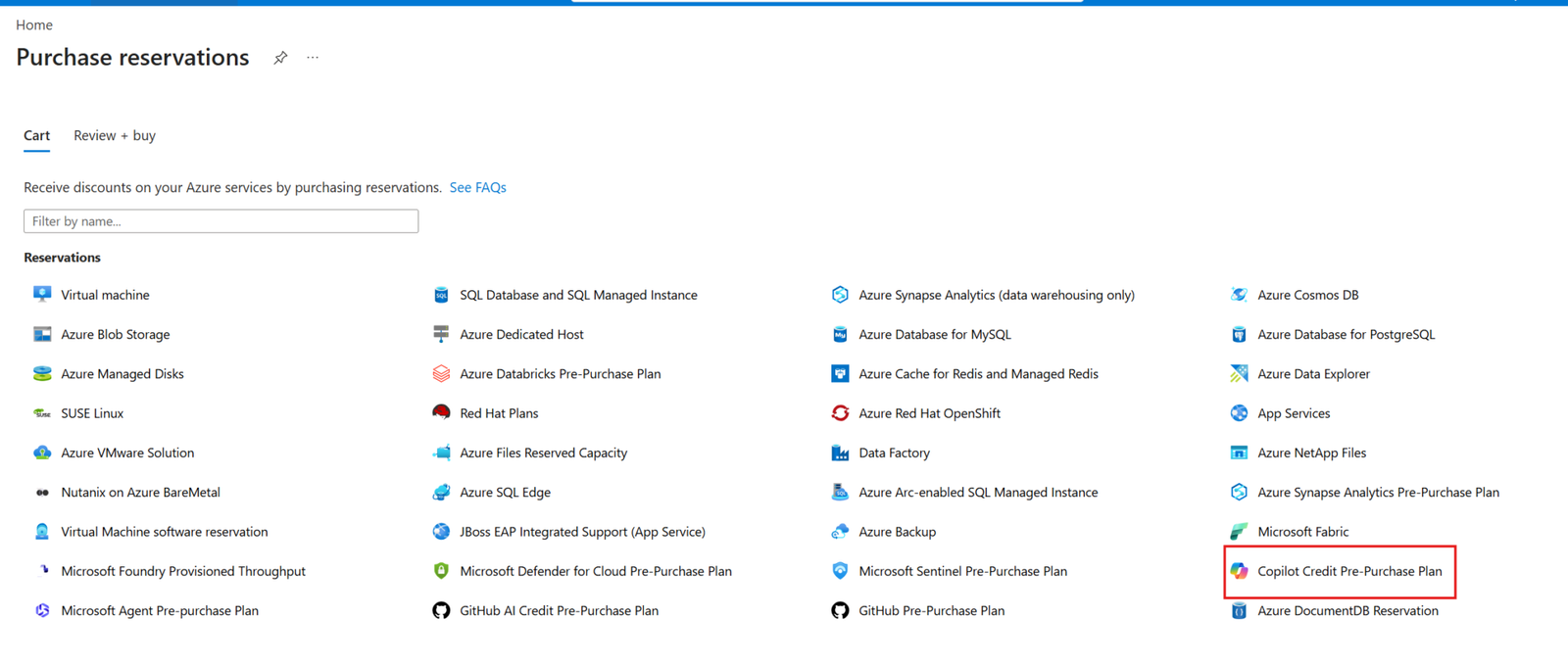The width and height of the screenshot is (1568, 666).
Task: Choose Azure Data Explorer reservation
Action: (1313, 374)
